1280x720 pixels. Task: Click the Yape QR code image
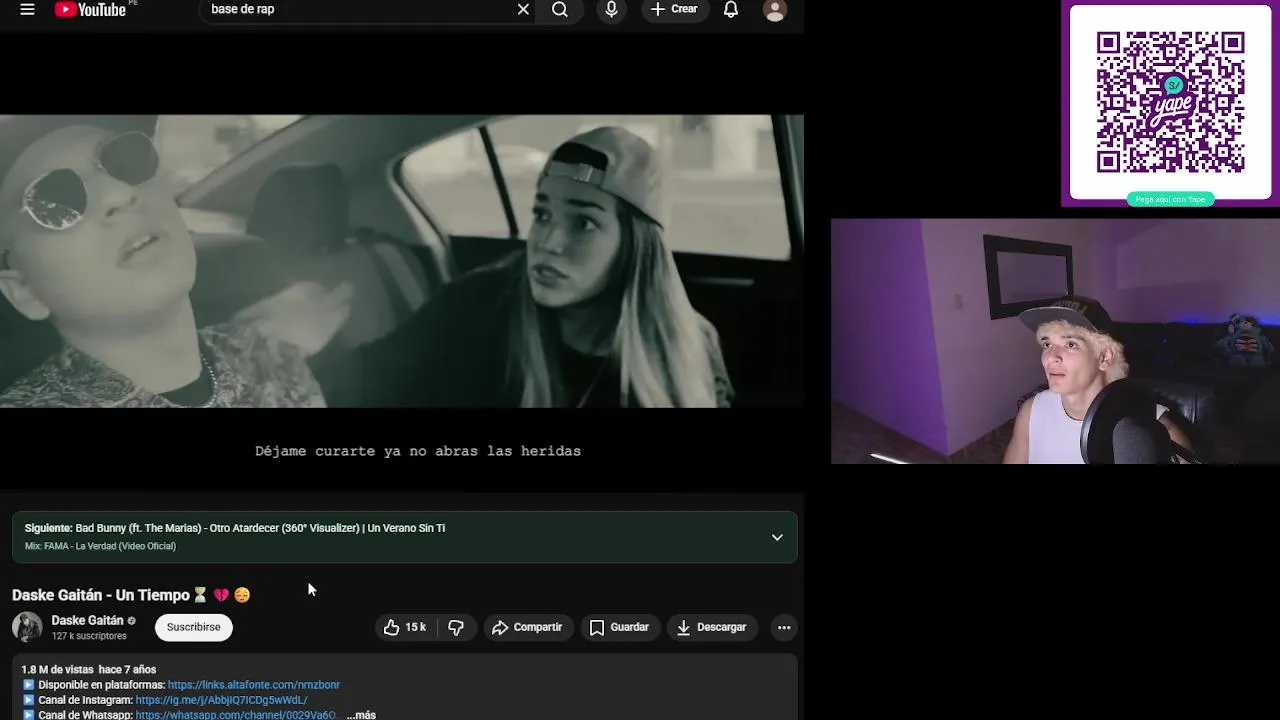coord(1170,102)
